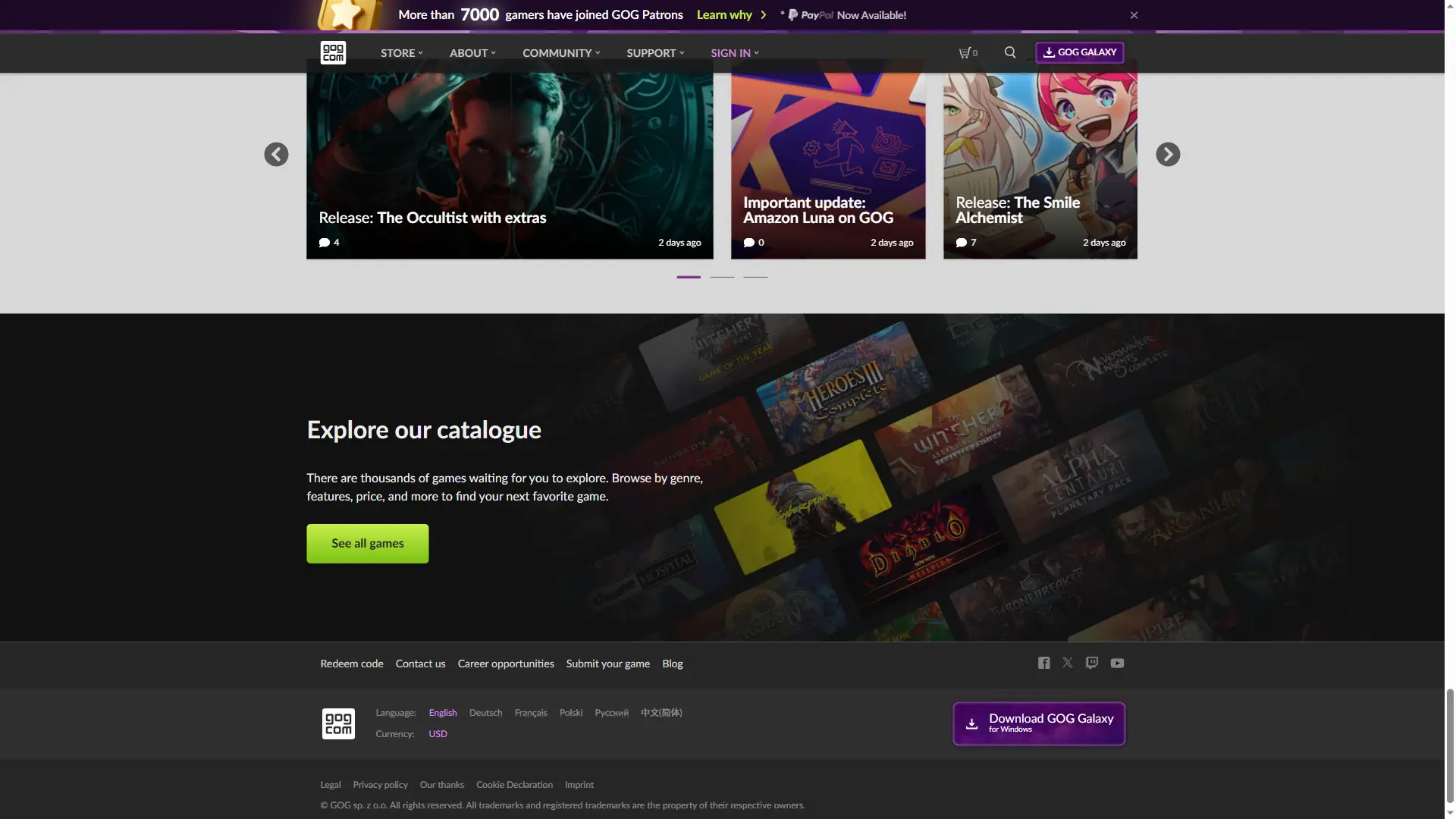Expand the COMMUNITY dropdown menu
This screenshot has height=819, width=1456.
pyautogui.click(x=561, y=53)
